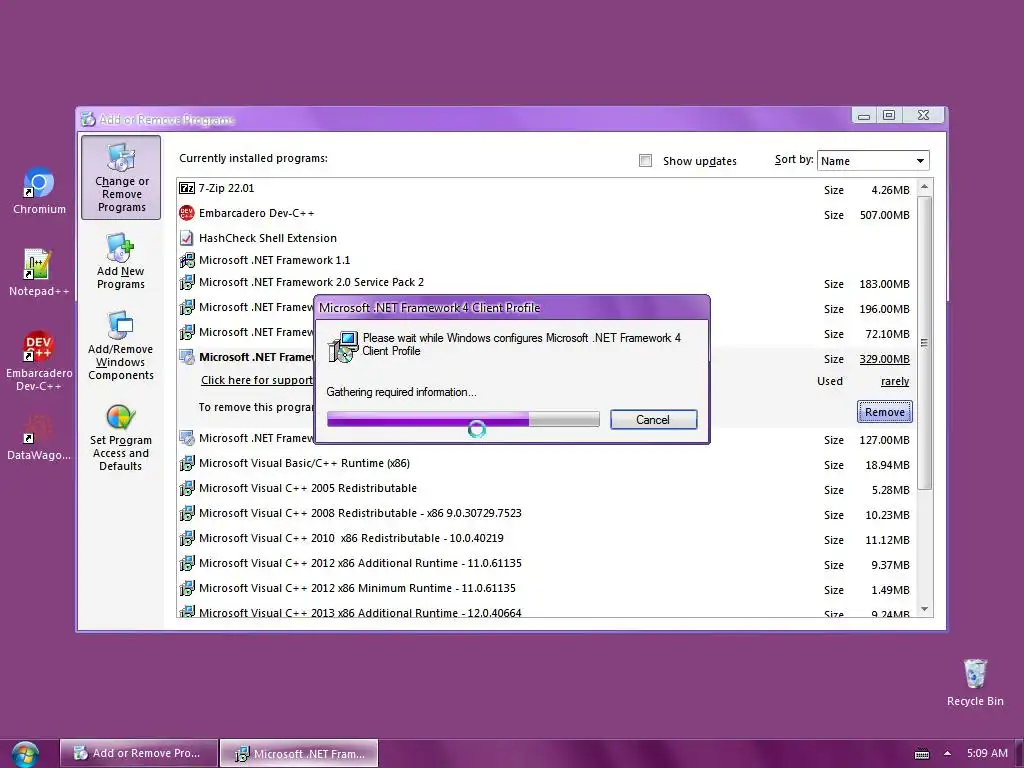Open Notepad++ desktop shortcut

[x=39, y=273]
